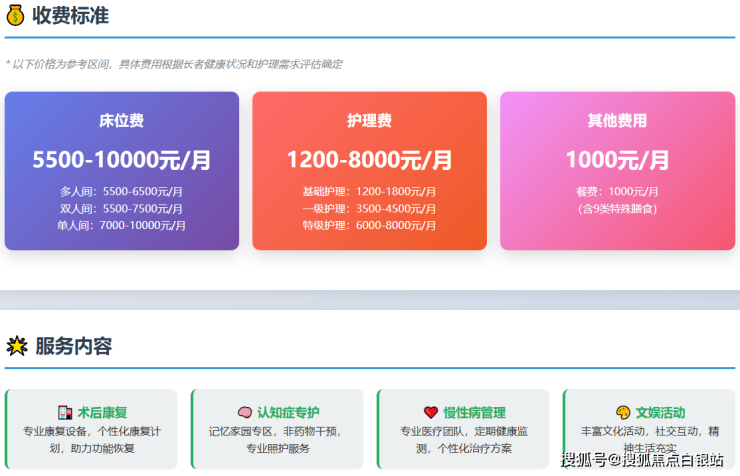Click the 特级护理 6000-8000元/月 line
Image resolution: width=740 pixels, height=476 pixels.
pyautogui.click(x=369, y=225)
